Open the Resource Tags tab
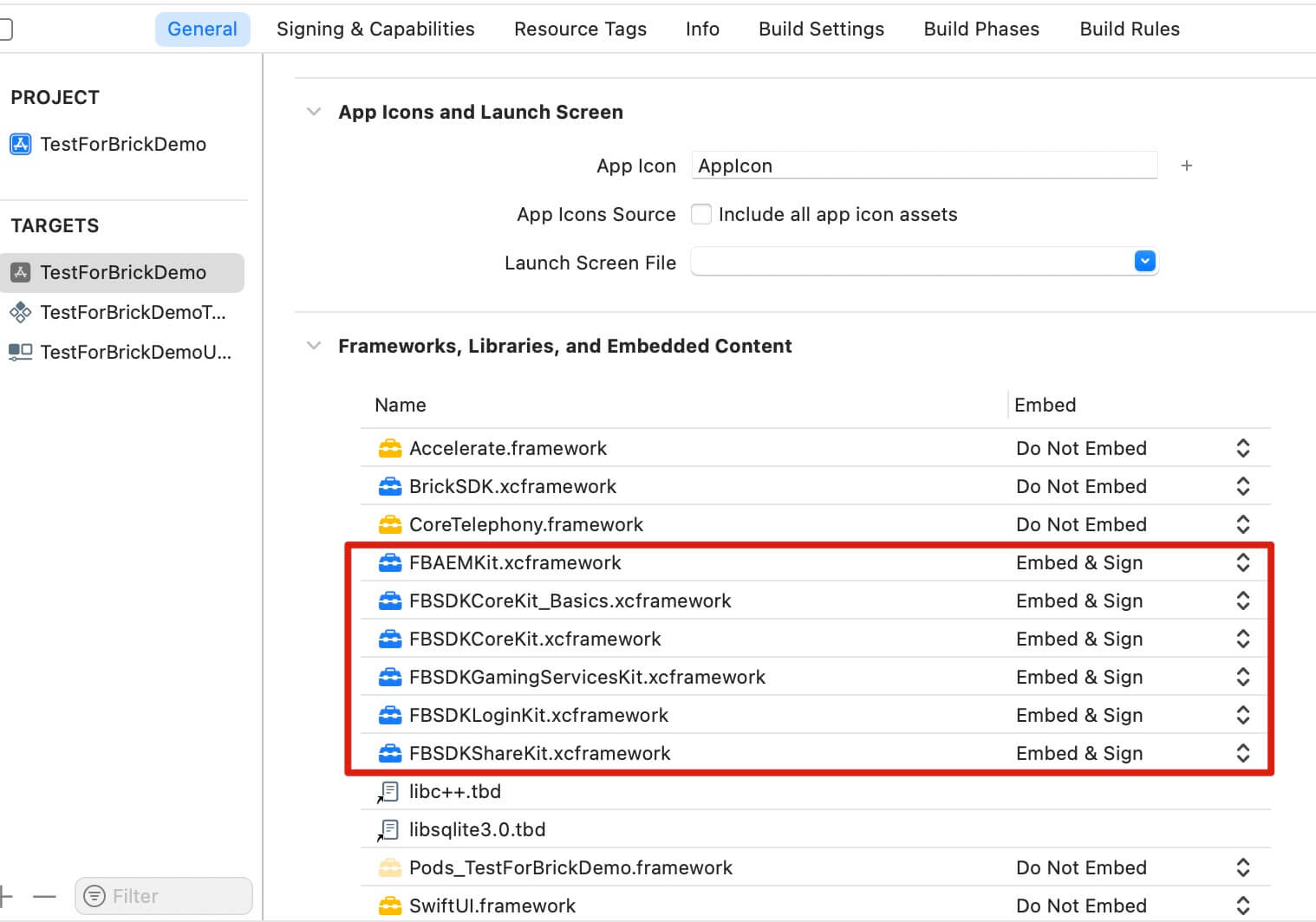The height and width of the screenshot is (922, 1316). (x=580, y=29)
